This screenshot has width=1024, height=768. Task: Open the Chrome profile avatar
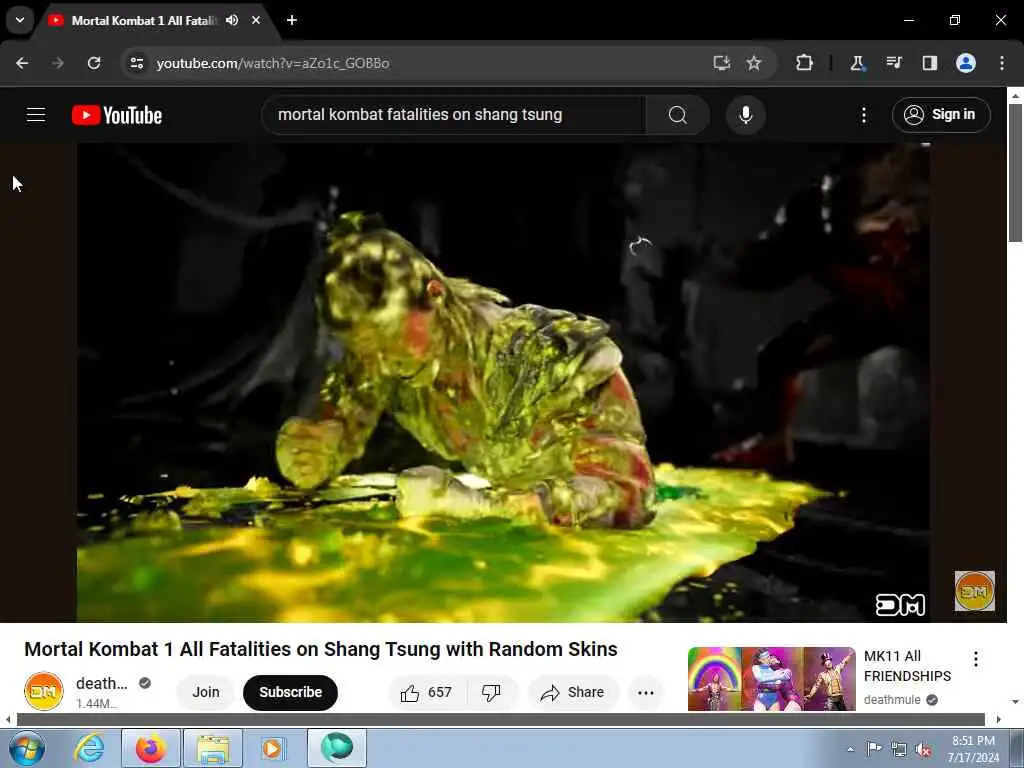(x=966, y=63)
